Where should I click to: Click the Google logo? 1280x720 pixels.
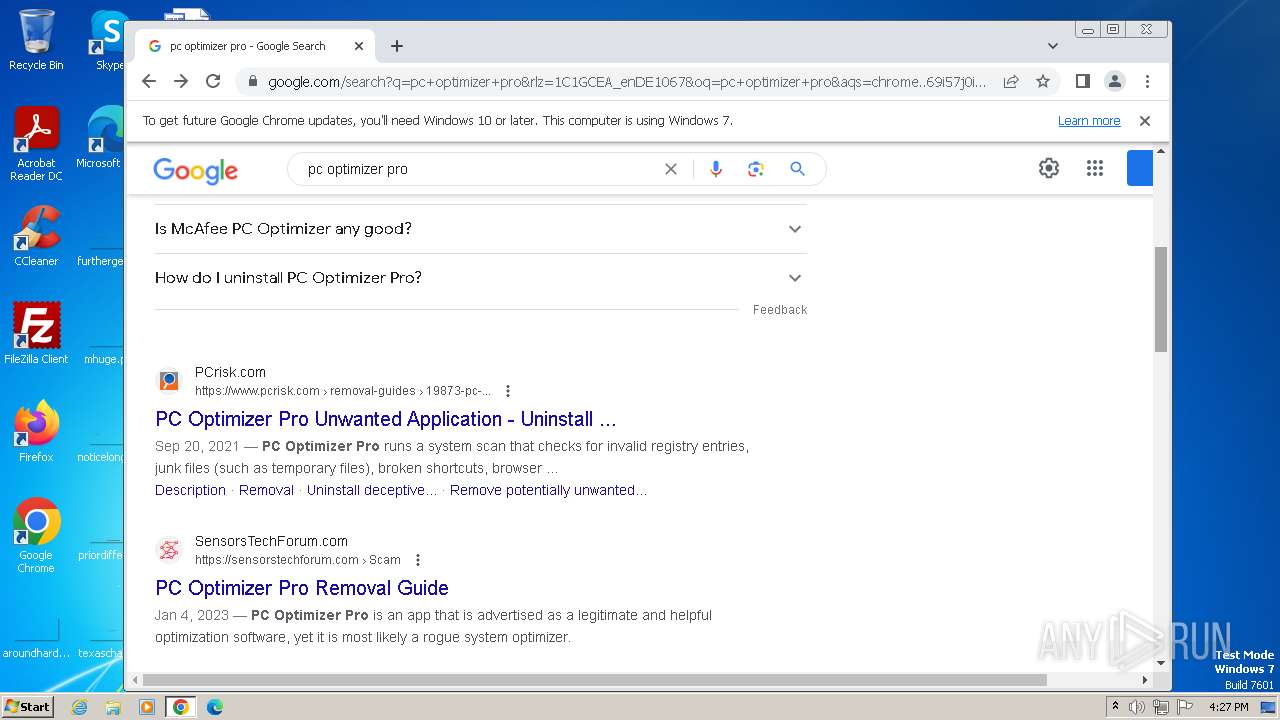(x=196, y=171)
